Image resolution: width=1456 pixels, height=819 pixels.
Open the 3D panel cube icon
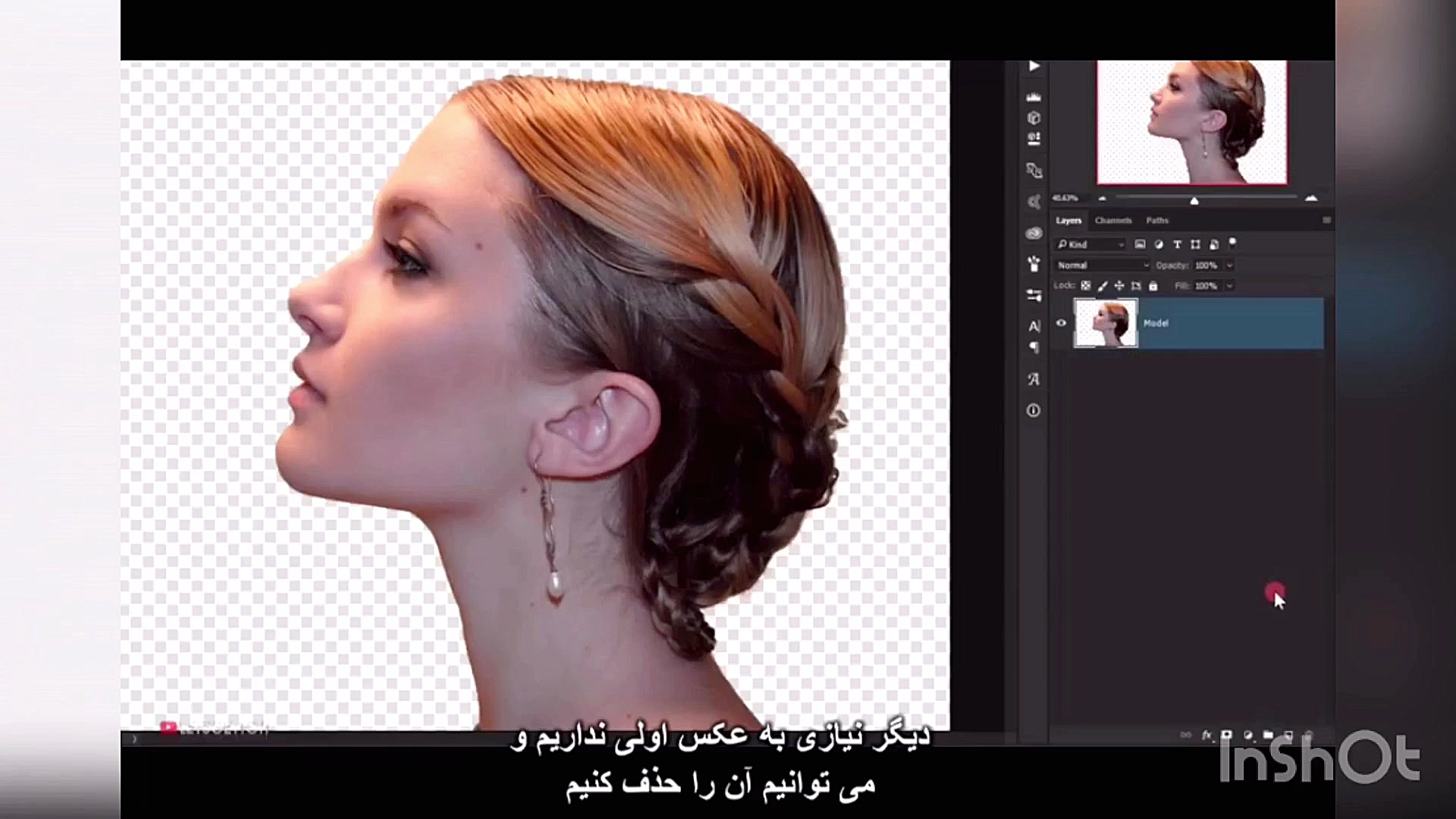(x=1033, y=118)
